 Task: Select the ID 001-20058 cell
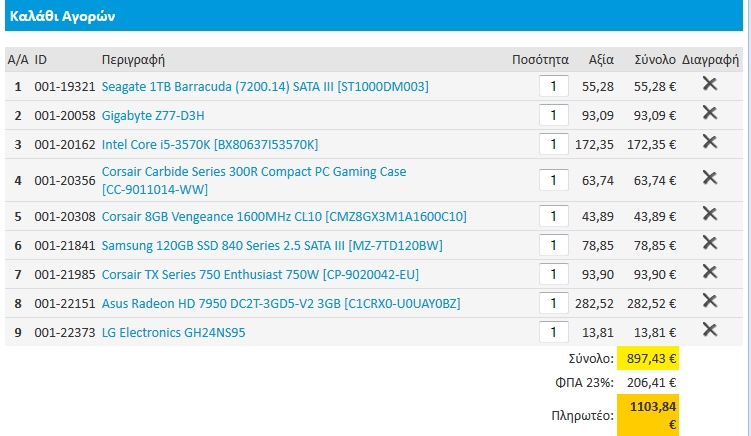pos(65,116)
